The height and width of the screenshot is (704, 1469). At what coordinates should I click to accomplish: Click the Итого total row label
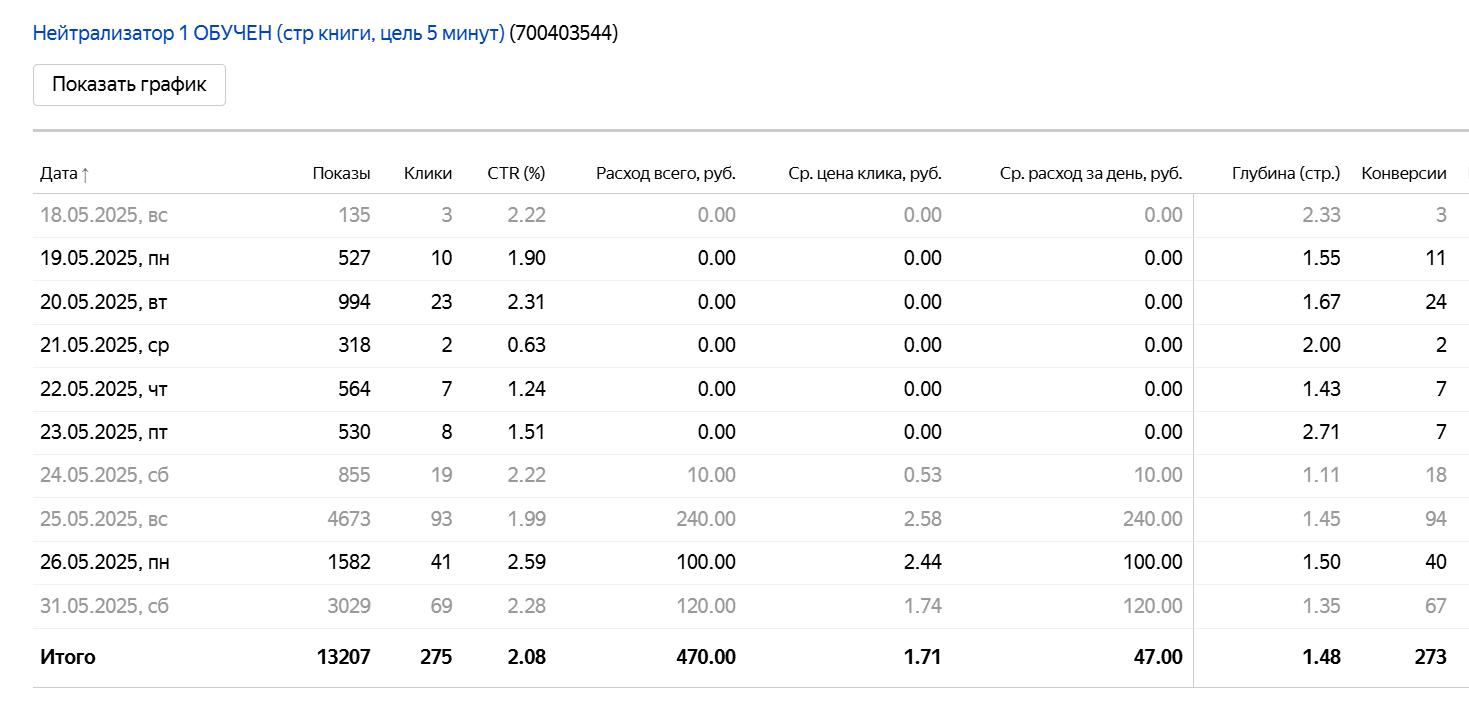pyautogui.click(x=67, y=657)
